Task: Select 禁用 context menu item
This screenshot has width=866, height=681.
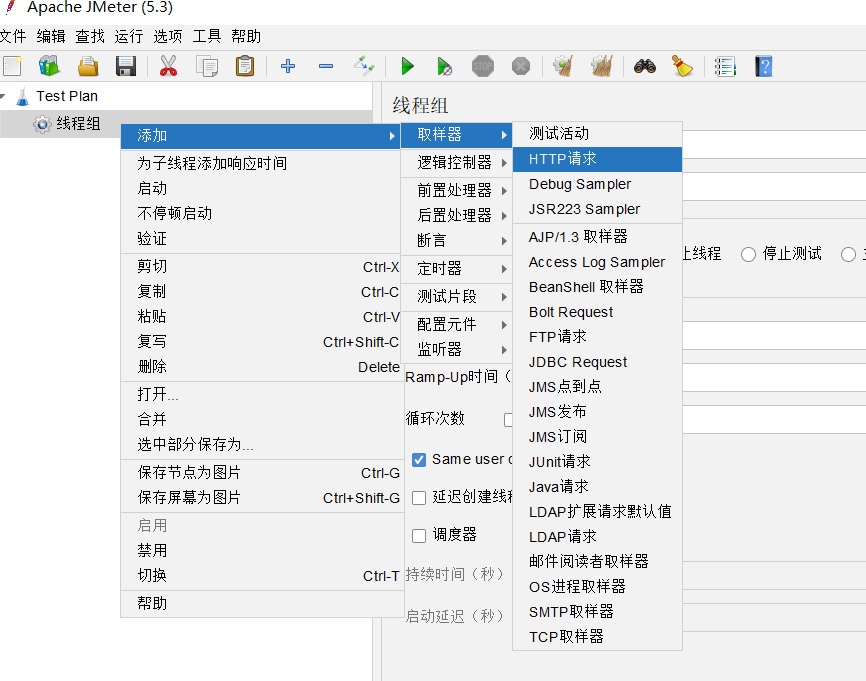Action: pos(263,551)
